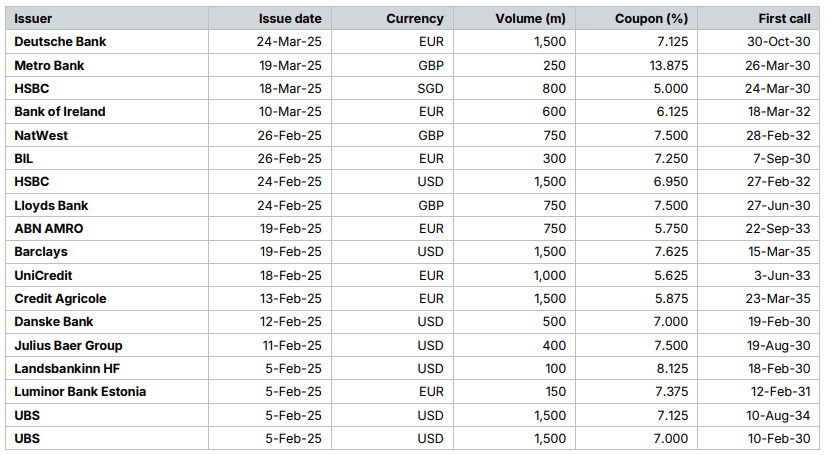Click NatWest first call date 28-Feb-32
837x455 pixels.
click(778, 136)
